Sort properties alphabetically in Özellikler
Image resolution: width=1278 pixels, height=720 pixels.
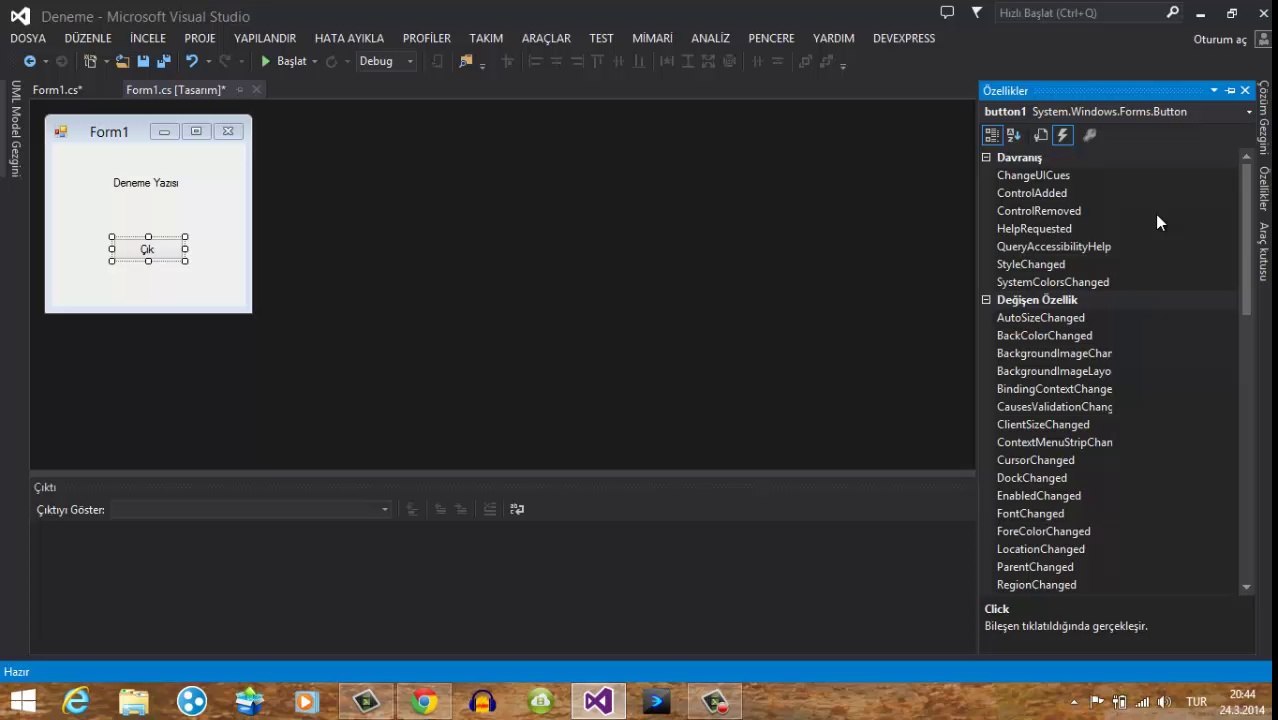tap(1014, 135)
